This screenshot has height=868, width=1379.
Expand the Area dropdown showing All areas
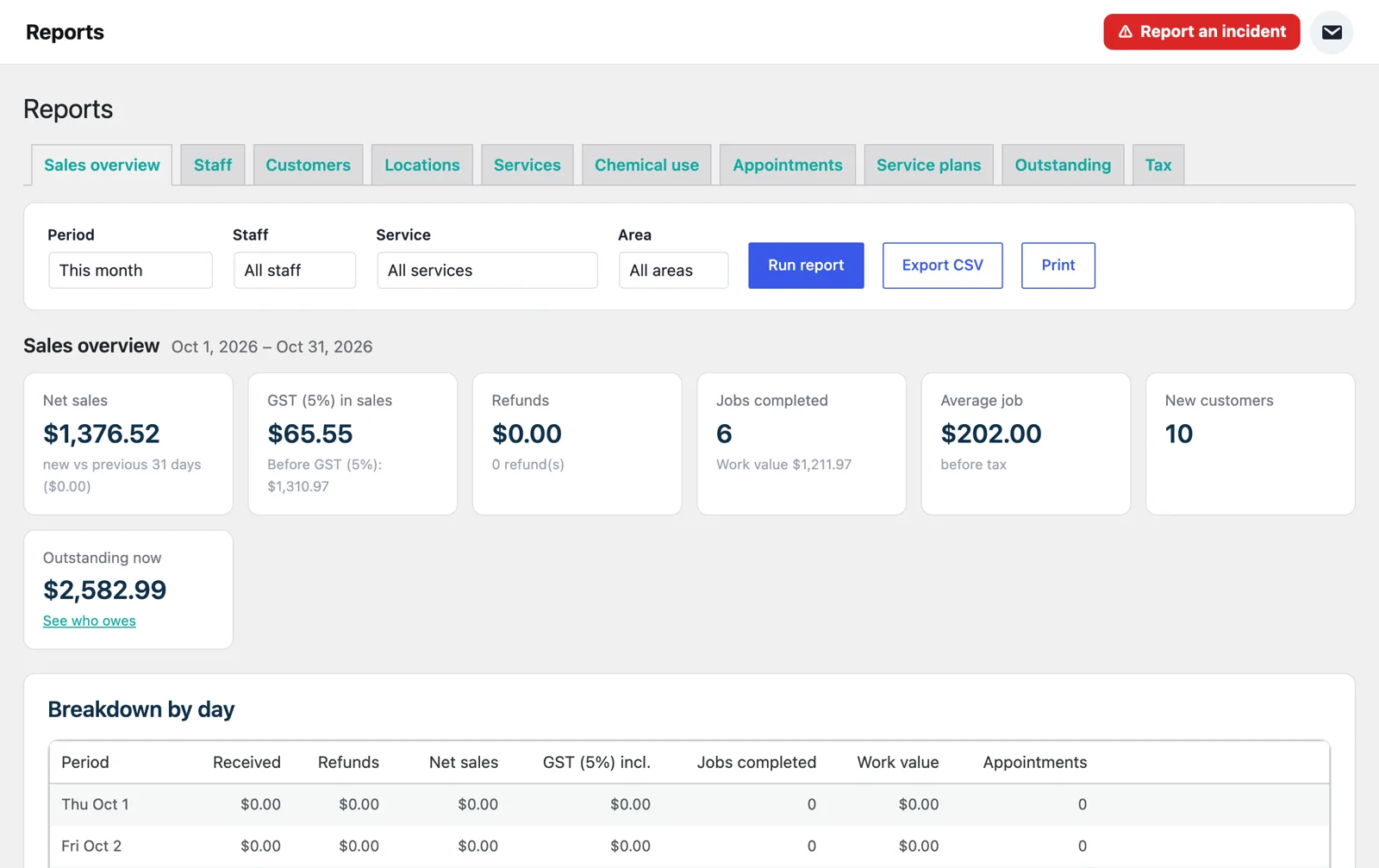coord(673,271)
